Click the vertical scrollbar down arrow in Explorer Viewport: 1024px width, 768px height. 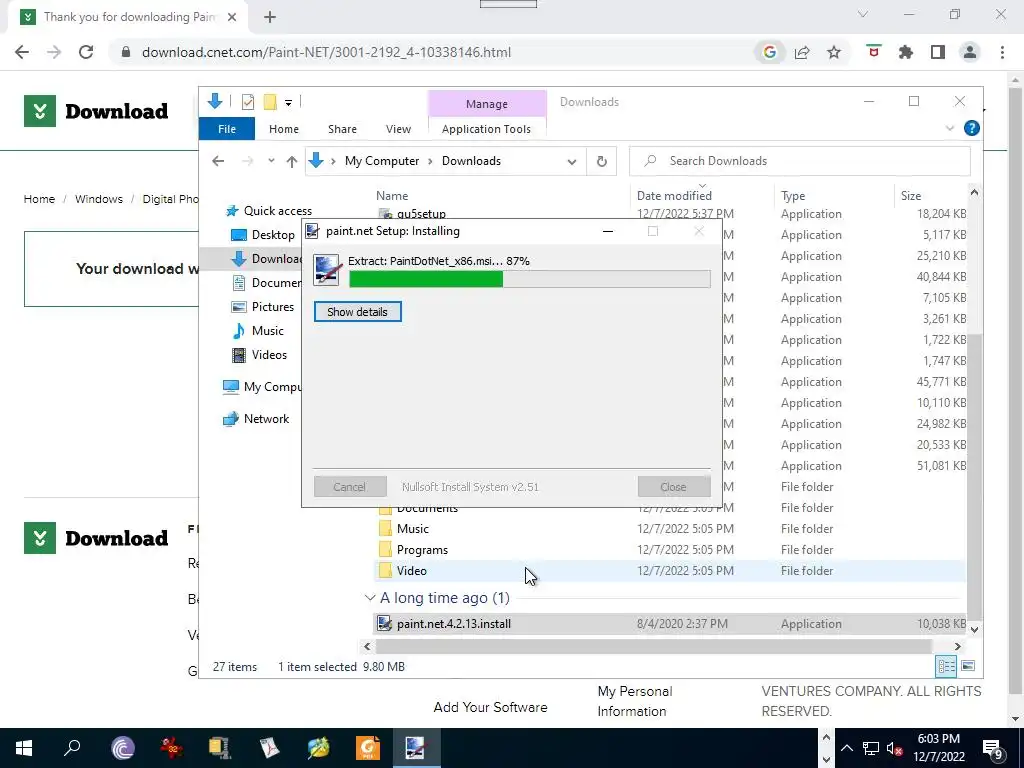[x=974, y=630]
